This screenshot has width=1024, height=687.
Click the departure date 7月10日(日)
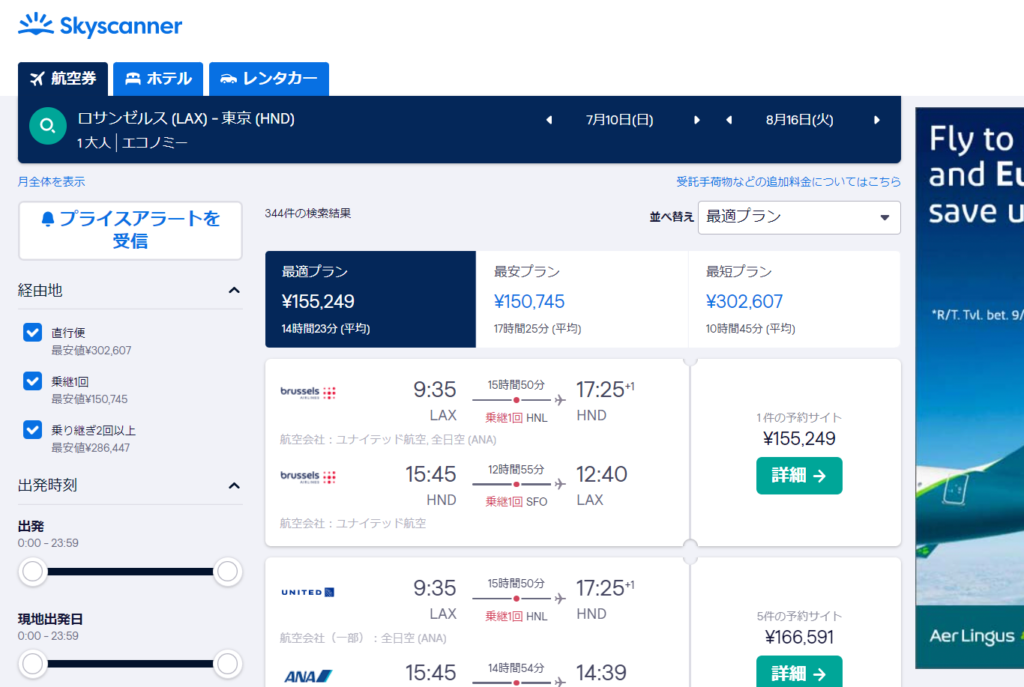[x=620, y=120]
